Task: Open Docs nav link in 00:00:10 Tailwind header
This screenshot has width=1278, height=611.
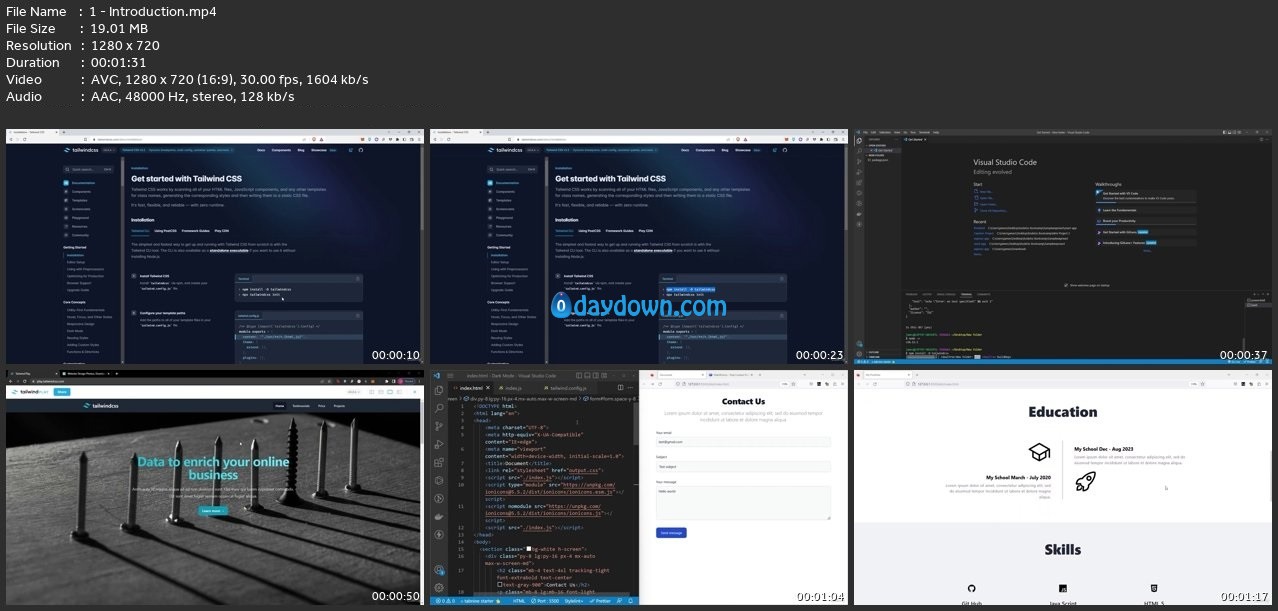Action: tap(261, 150)
